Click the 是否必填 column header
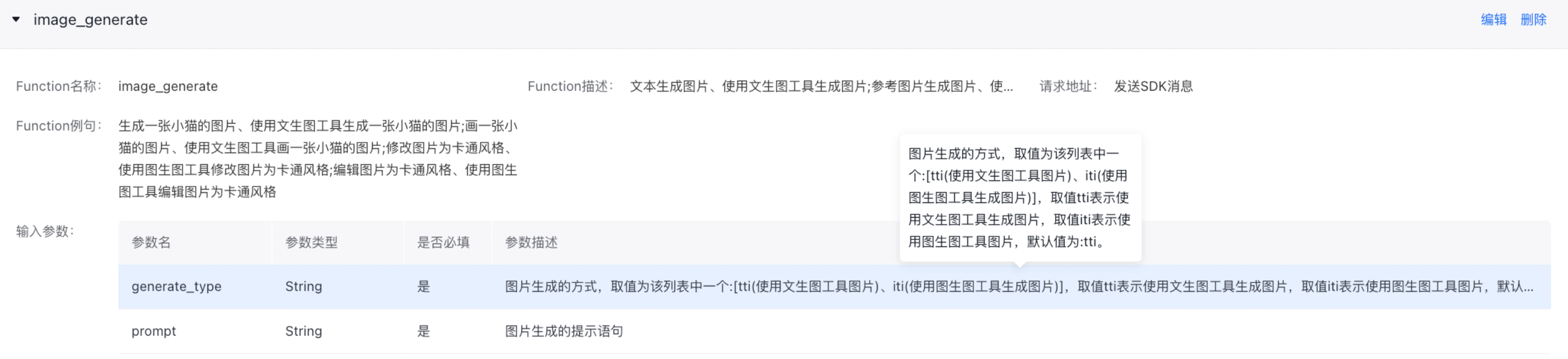Image resolution: width=1568 pixels, height=359 pixels. pos(443,242)
